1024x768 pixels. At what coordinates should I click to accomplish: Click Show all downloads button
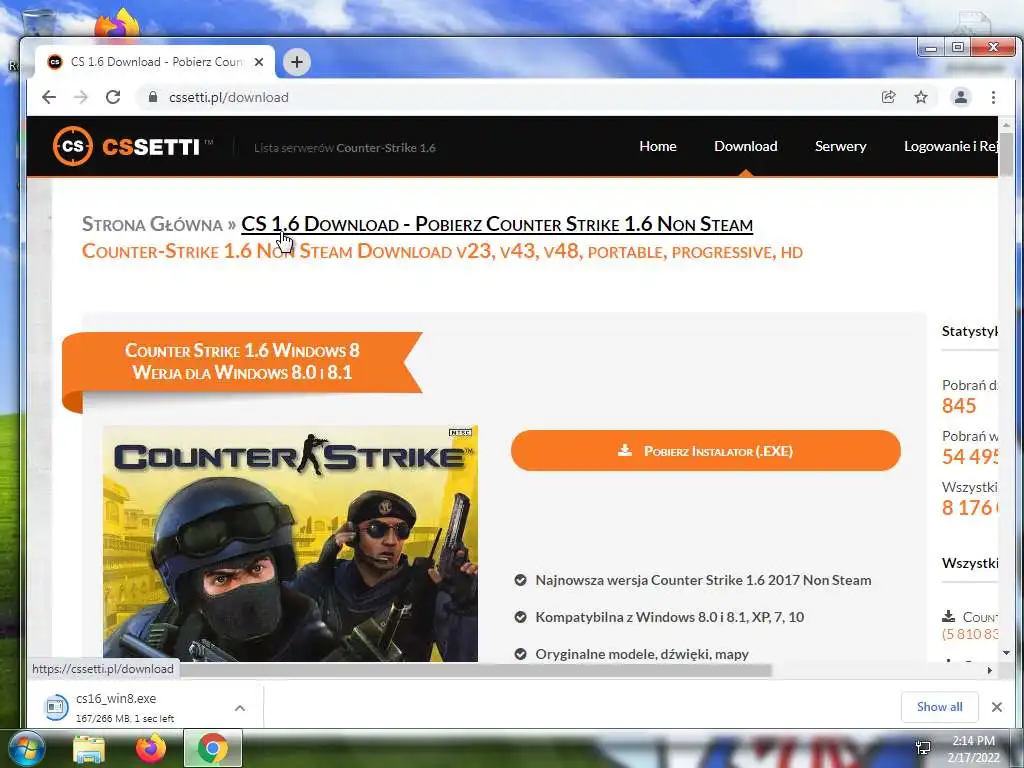tap(939, 707)
